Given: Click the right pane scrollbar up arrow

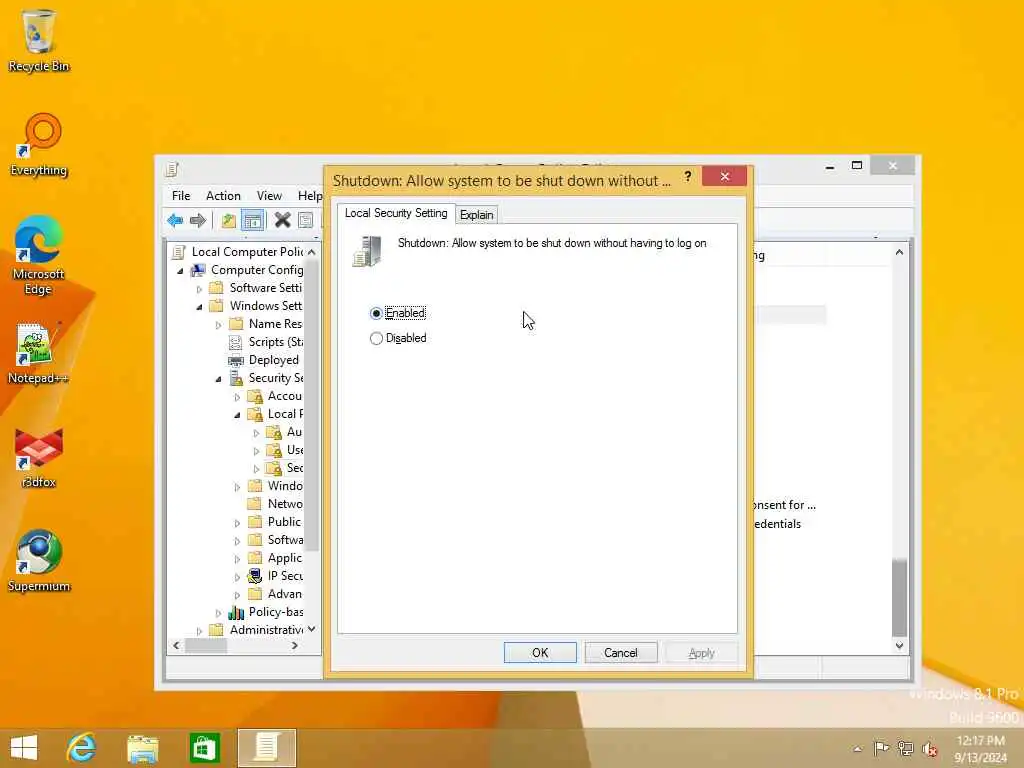Looking at the screenshot, I should tap(899, 252).
